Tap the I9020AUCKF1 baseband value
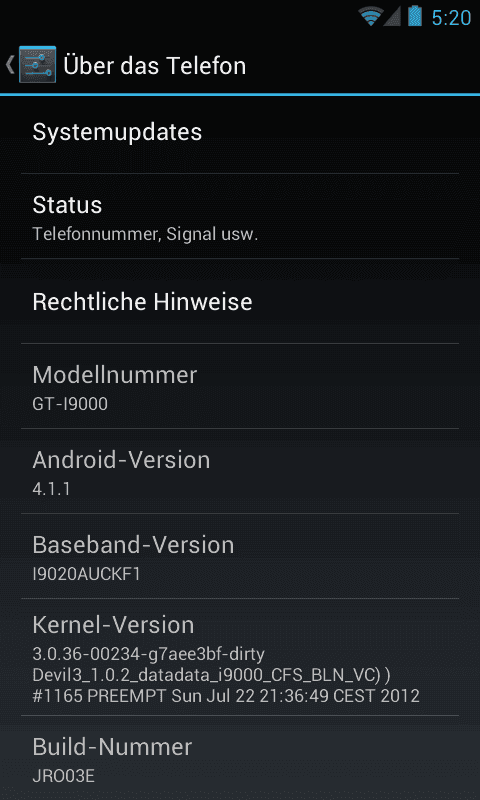Image resolution: width=480 pixels, height=800 pixels. coord(86,574)
